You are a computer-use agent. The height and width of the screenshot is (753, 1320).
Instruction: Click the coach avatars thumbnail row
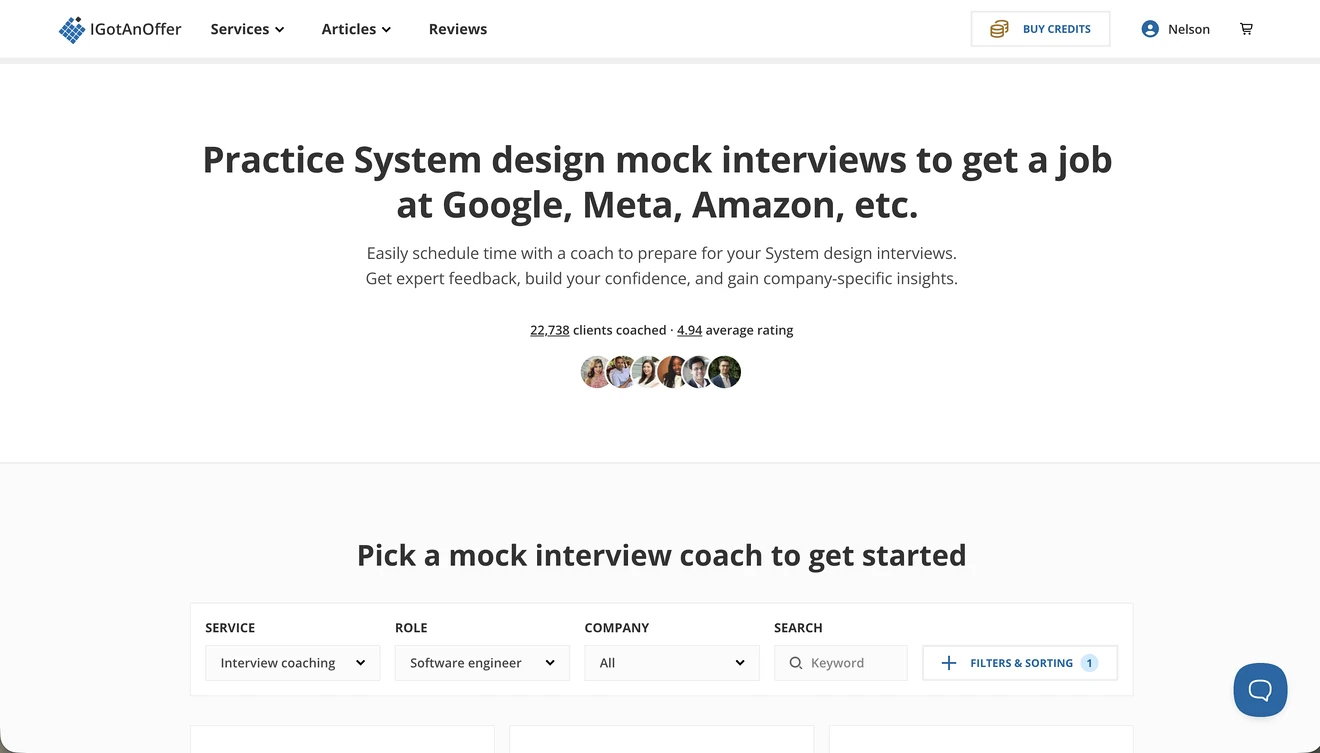661,372
